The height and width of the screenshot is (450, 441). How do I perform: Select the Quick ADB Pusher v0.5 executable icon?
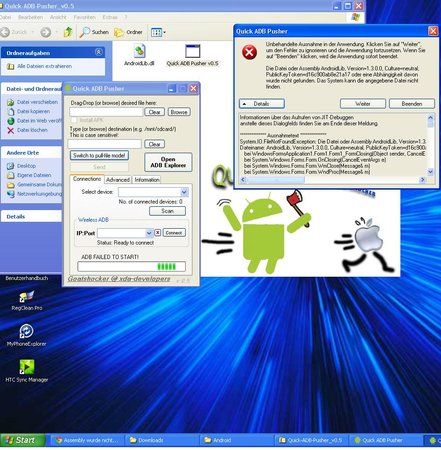pyautogui.click(x=192, y=51)
